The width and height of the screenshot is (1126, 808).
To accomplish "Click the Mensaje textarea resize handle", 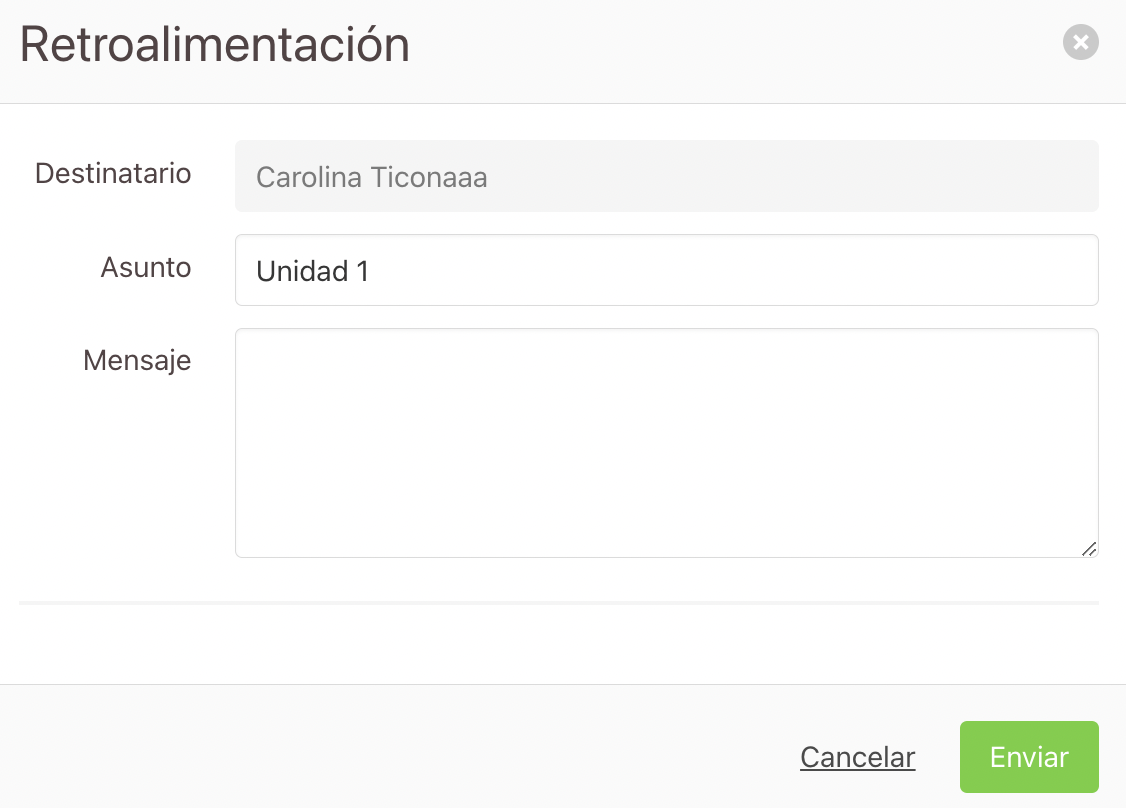I will 1089,549.
